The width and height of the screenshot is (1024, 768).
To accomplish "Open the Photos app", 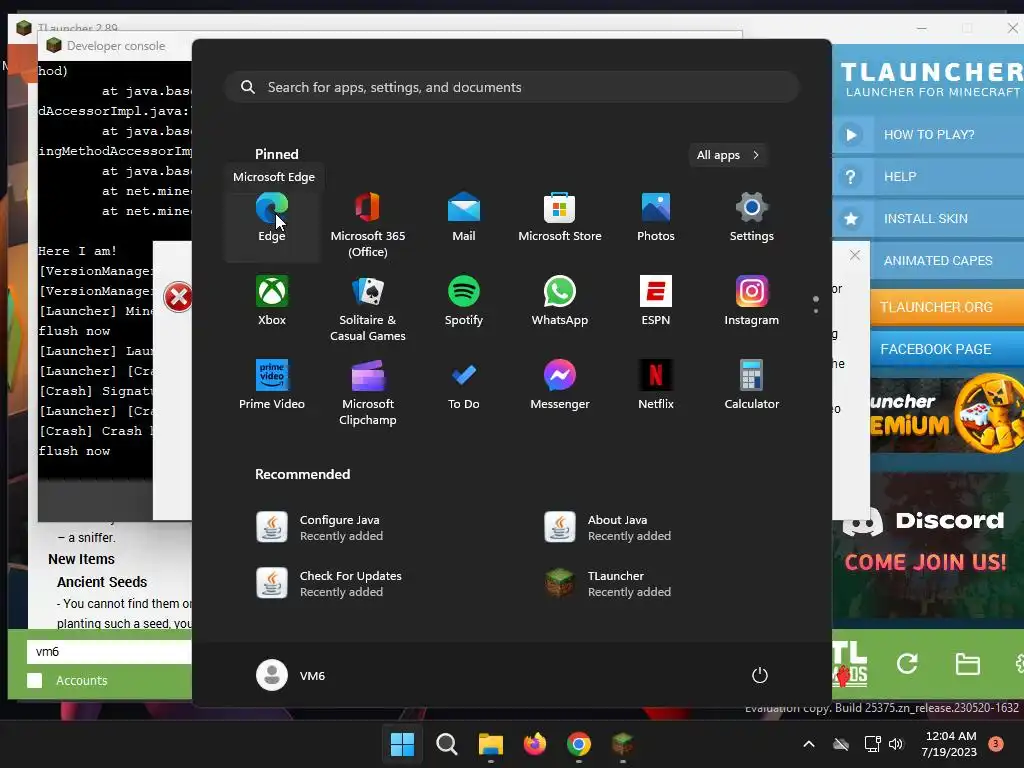I will point(656,217).
